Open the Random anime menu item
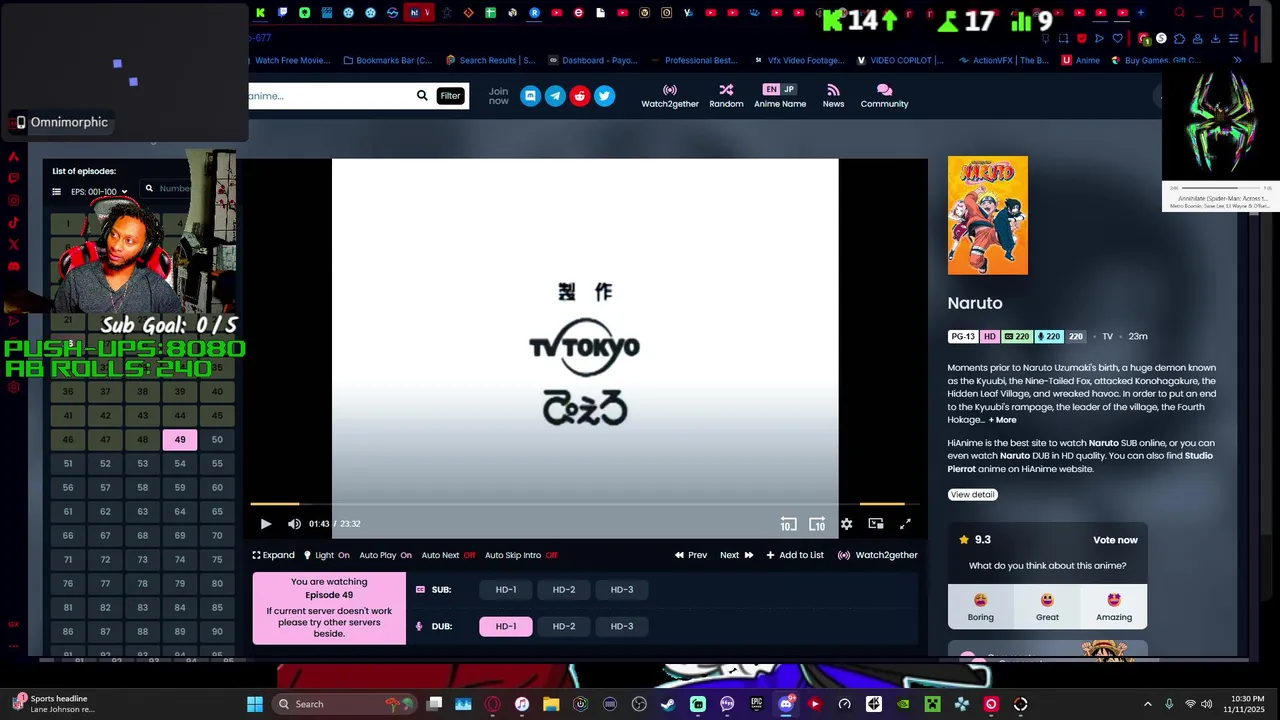Viewport: 1280px width, 720px height. 726,96
